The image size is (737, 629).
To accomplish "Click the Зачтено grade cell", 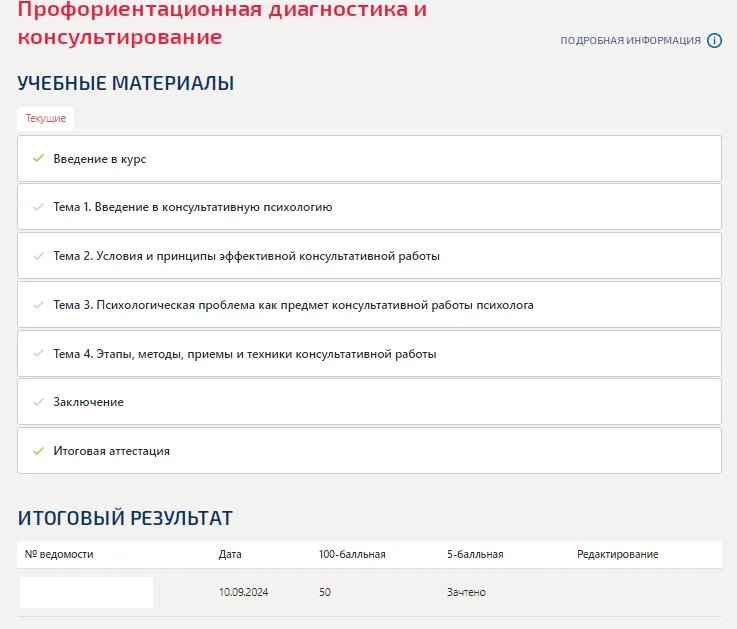I will click(466, 592).
